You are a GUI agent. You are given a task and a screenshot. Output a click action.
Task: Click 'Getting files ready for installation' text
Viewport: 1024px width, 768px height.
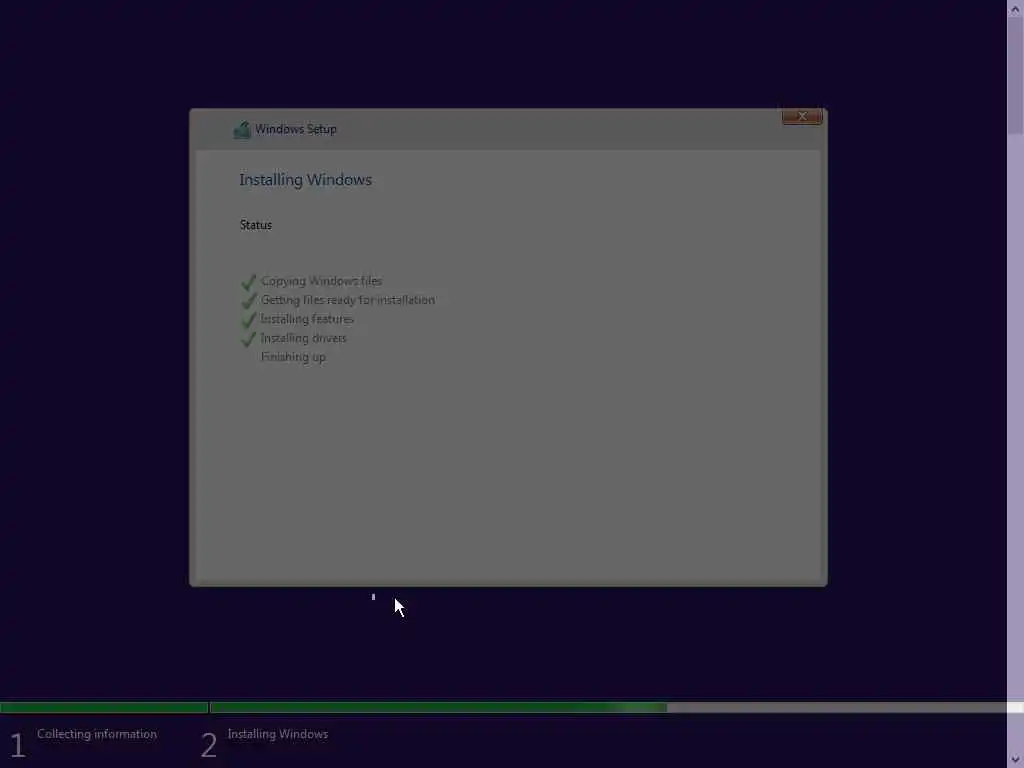[347, 300]
